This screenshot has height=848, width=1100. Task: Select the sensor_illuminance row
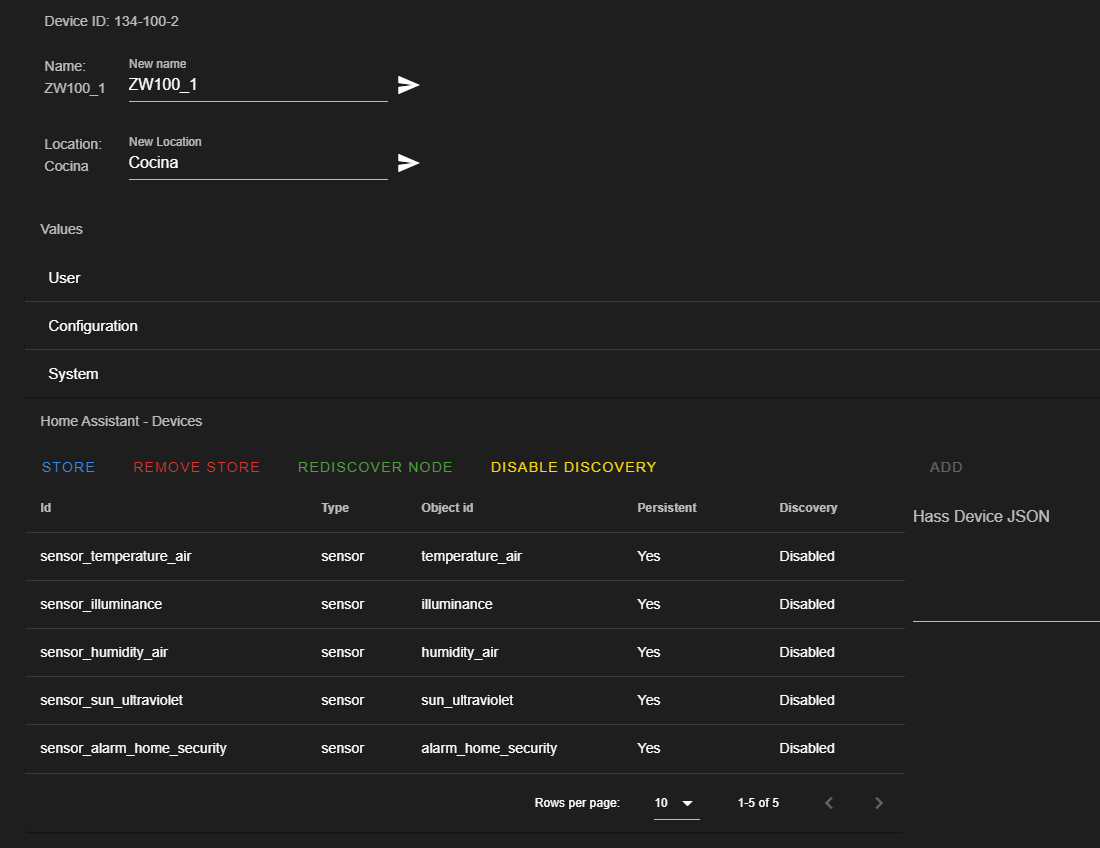(464, 605)
